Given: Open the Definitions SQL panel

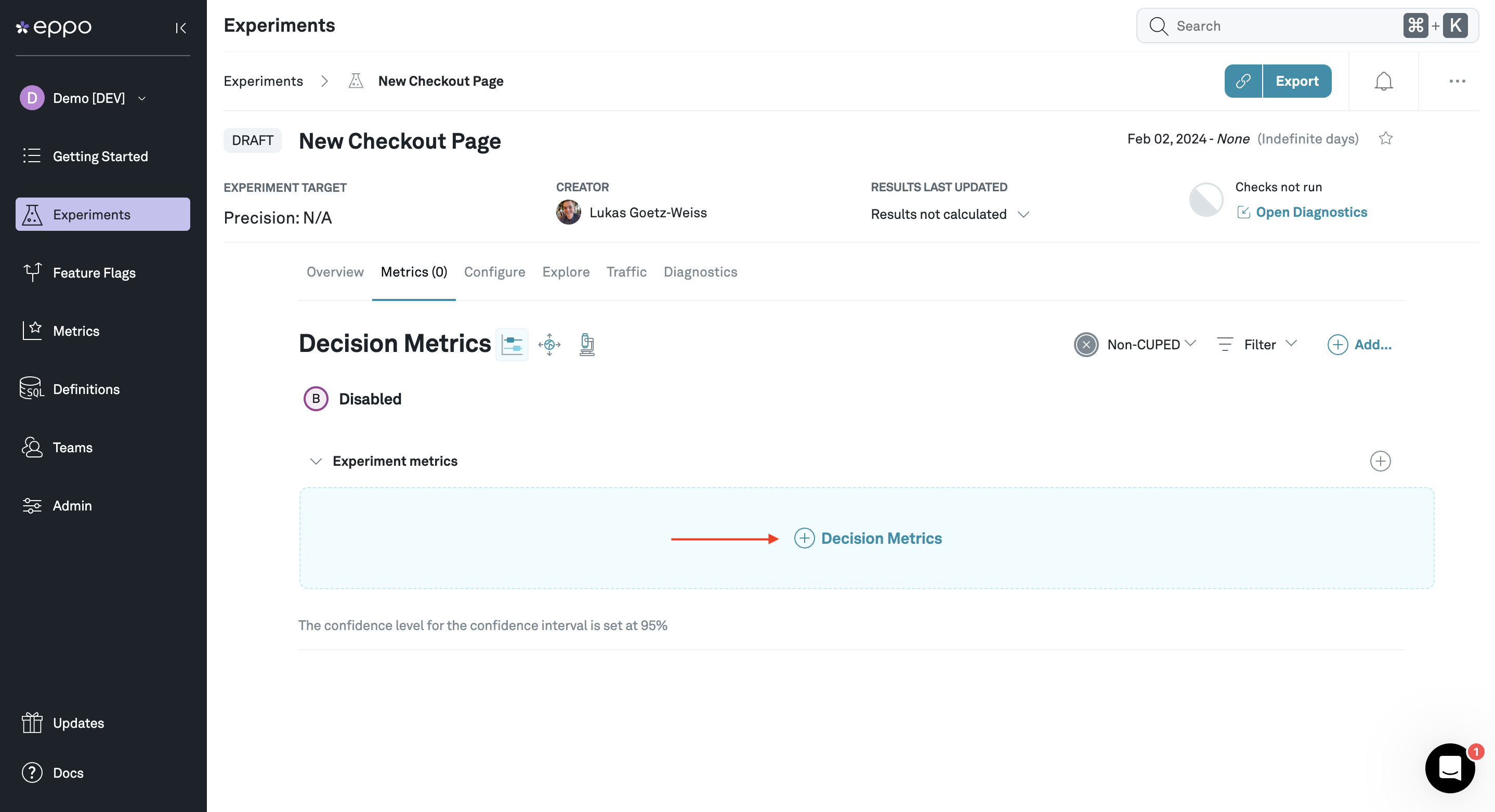Looking at the screenshot, I should click(x=32, y=388).
